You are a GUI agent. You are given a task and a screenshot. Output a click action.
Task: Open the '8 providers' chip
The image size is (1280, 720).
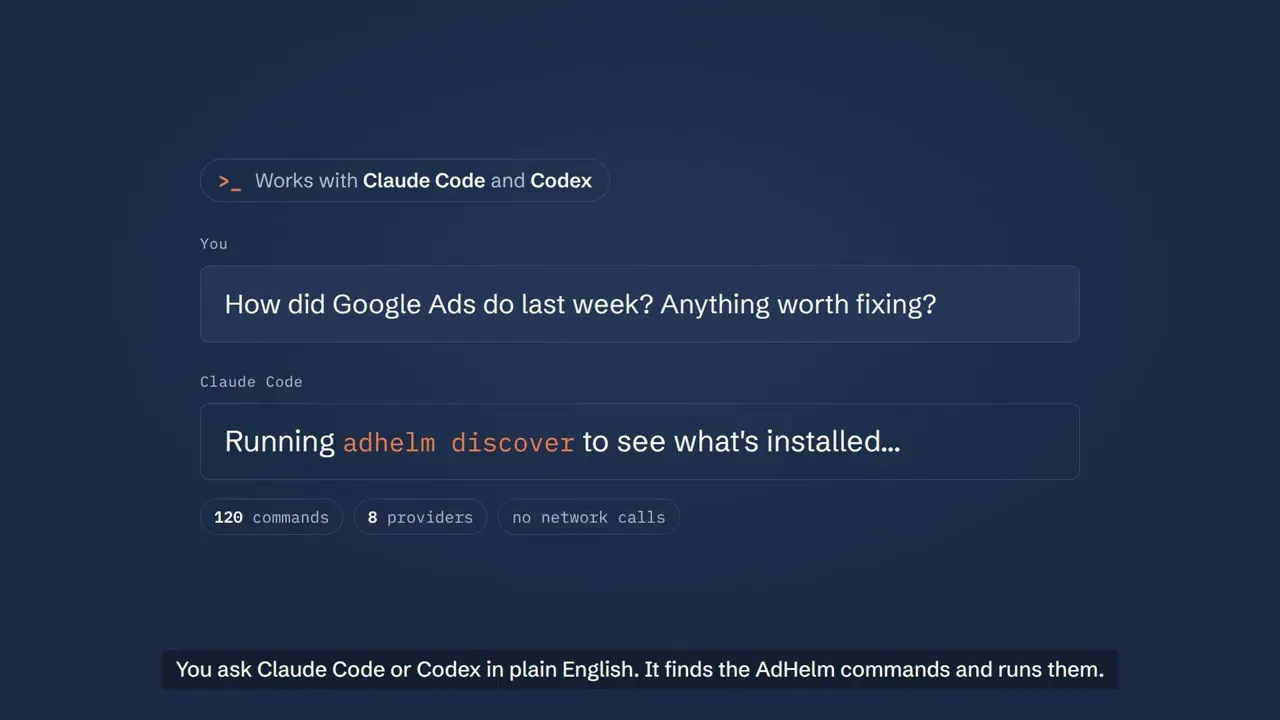coord(420,517)
